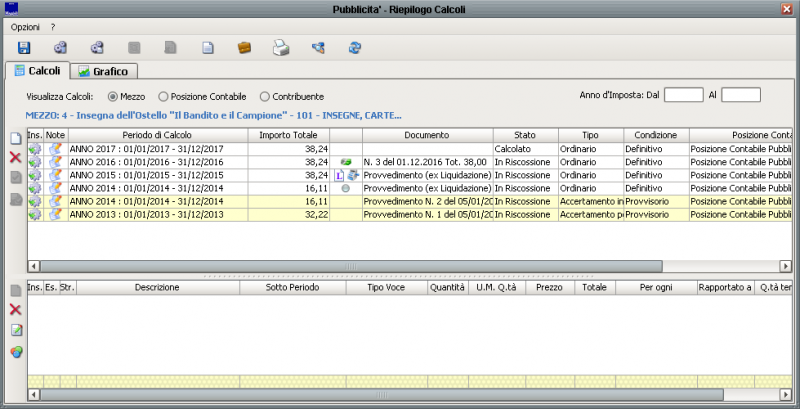Open the Opzioni menu
800x409 pixels.
[x=25, y=26]
